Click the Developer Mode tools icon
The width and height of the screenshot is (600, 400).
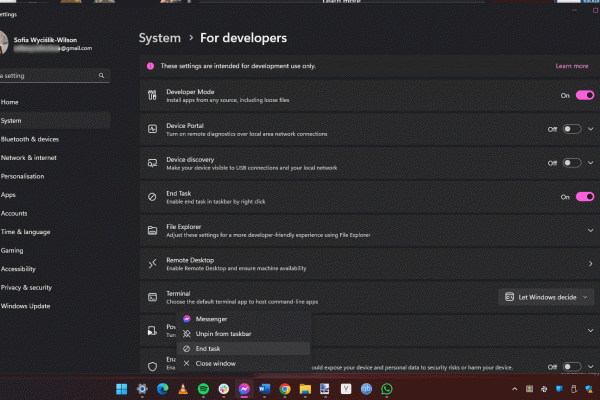tap(152, 95)
